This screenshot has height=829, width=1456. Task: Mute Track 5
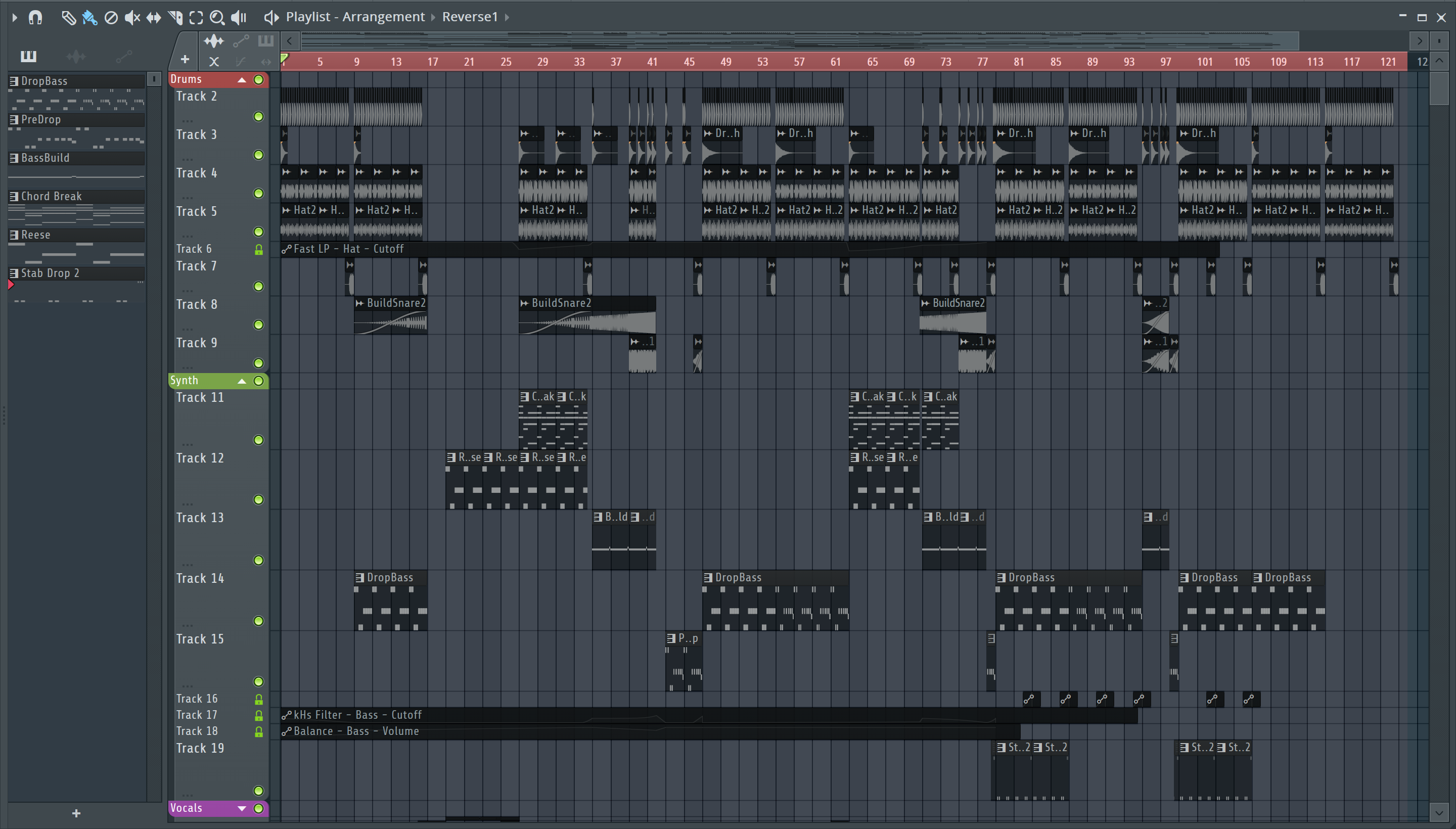(x=258, y=232)
